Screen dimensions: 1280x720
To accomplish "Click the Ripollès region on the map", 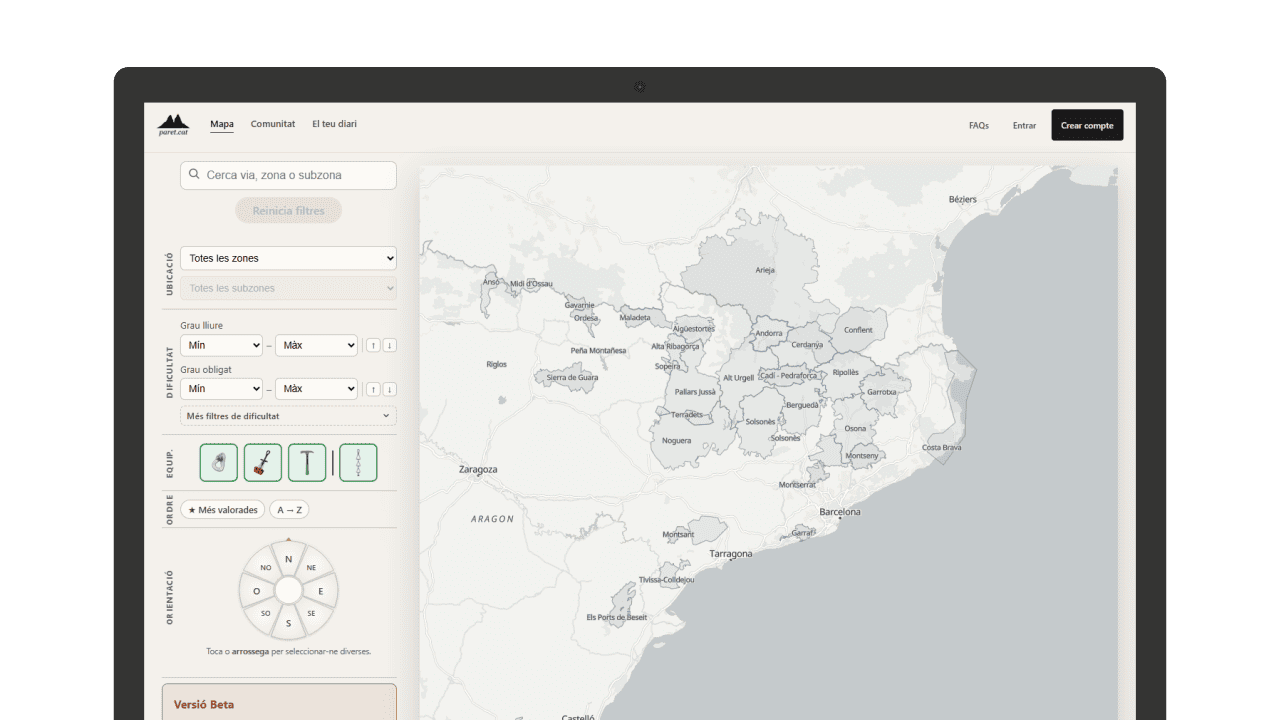I will point(846,372).
